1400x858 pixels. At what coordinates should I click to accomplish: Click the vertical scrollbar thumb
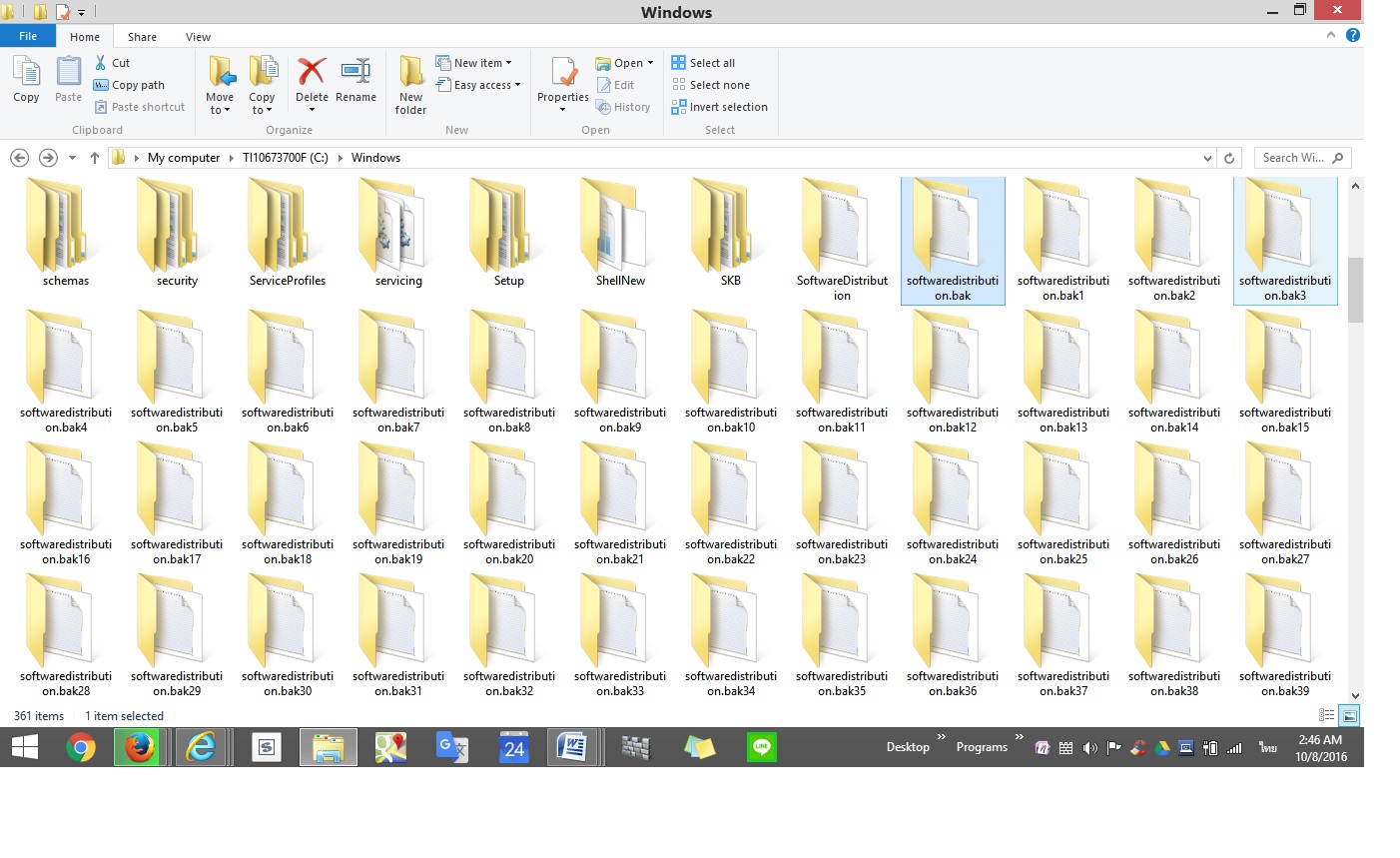click(1355, 290)
